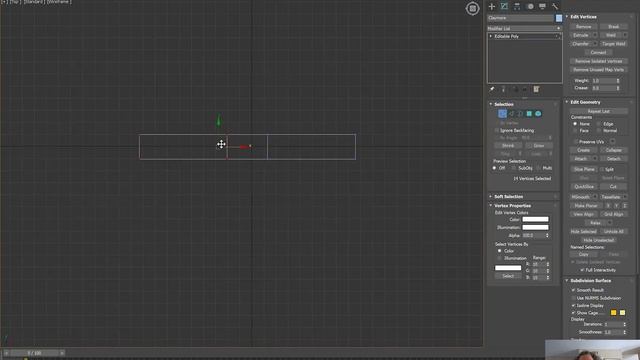Open the object color swatch beside name

[559, 18]
